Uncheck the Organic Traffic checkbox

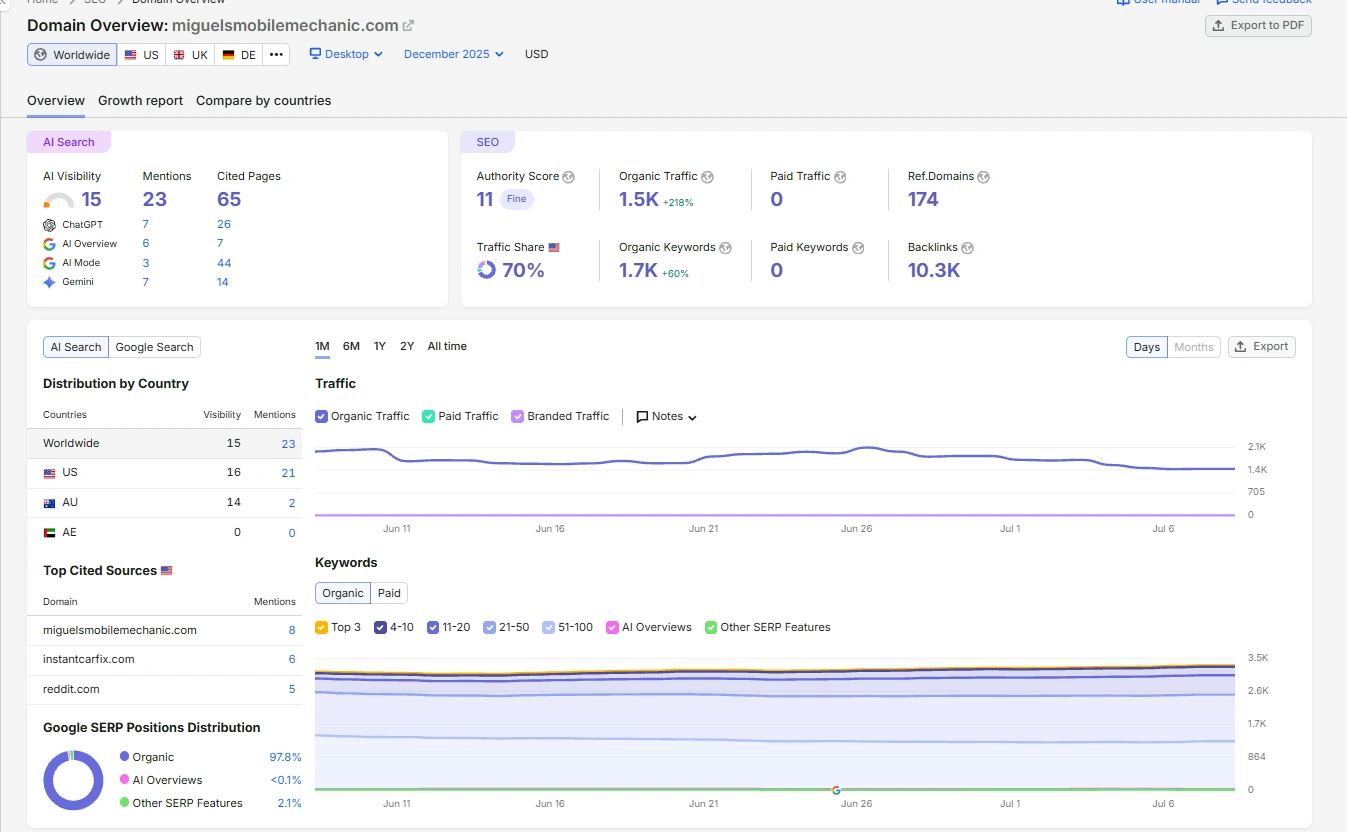point(321,416)
